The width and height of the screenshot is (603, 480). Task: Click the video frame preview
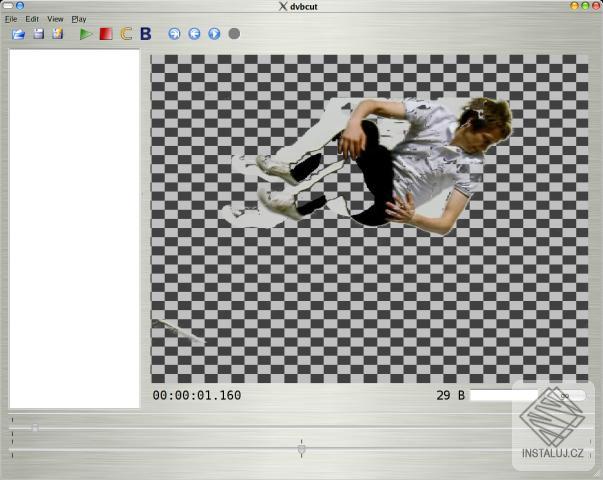coord(369,218)
